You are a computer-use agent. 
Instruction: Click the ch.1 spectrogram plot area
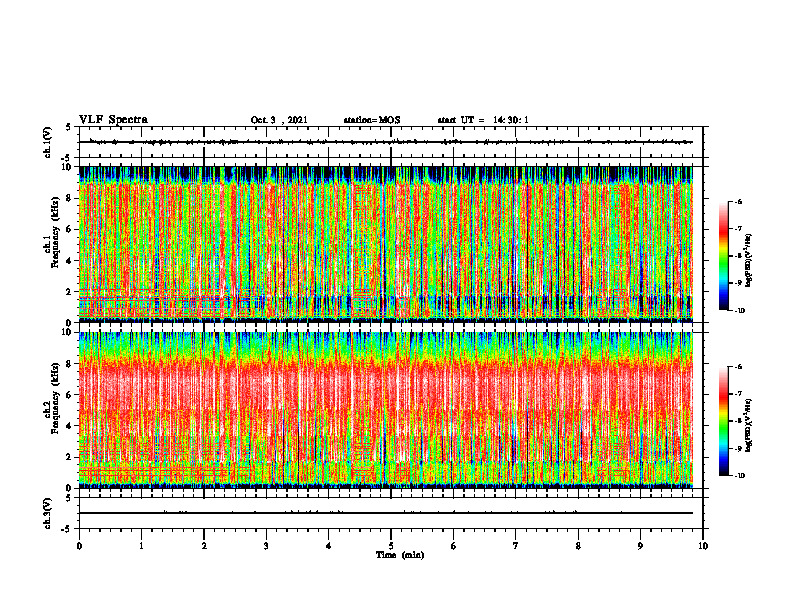click(386, 244)
